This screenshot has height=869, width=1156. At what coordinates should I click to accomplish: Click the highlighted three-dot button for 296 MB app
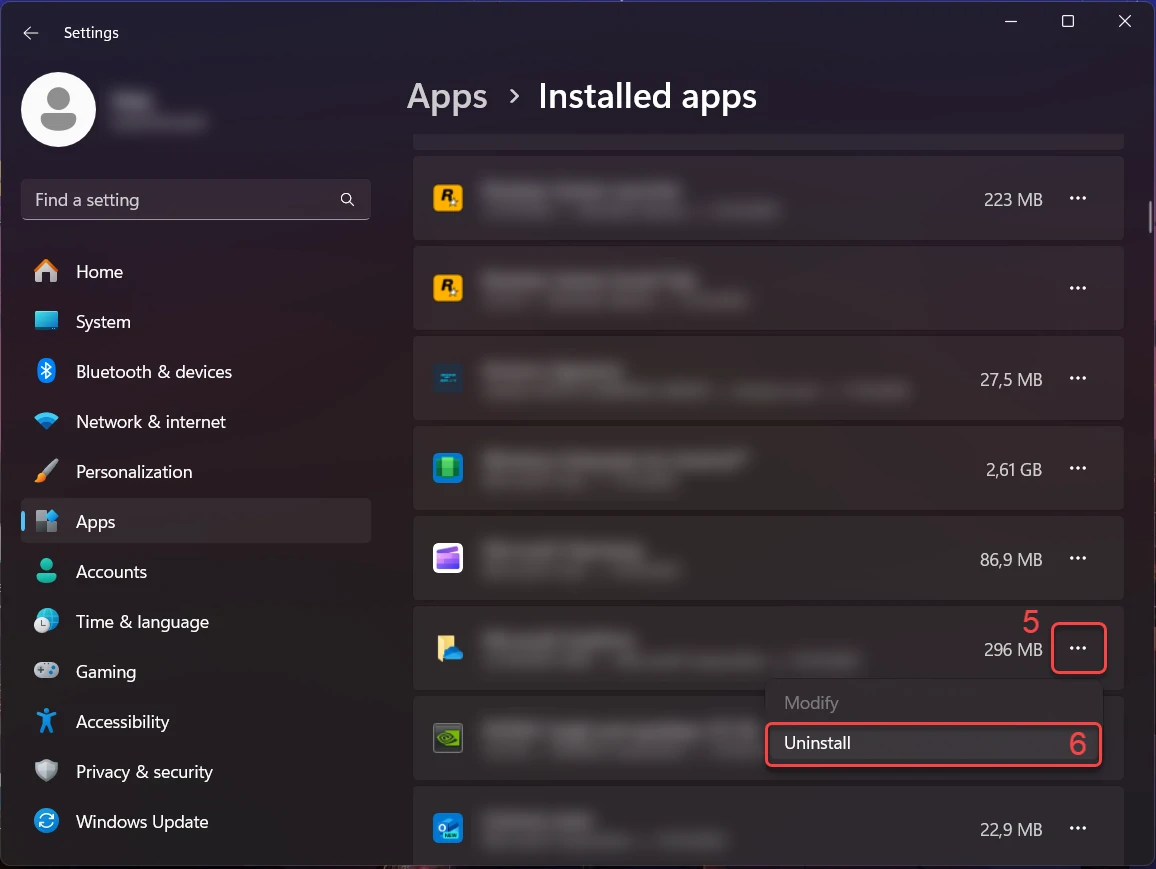pos(1077,649)
